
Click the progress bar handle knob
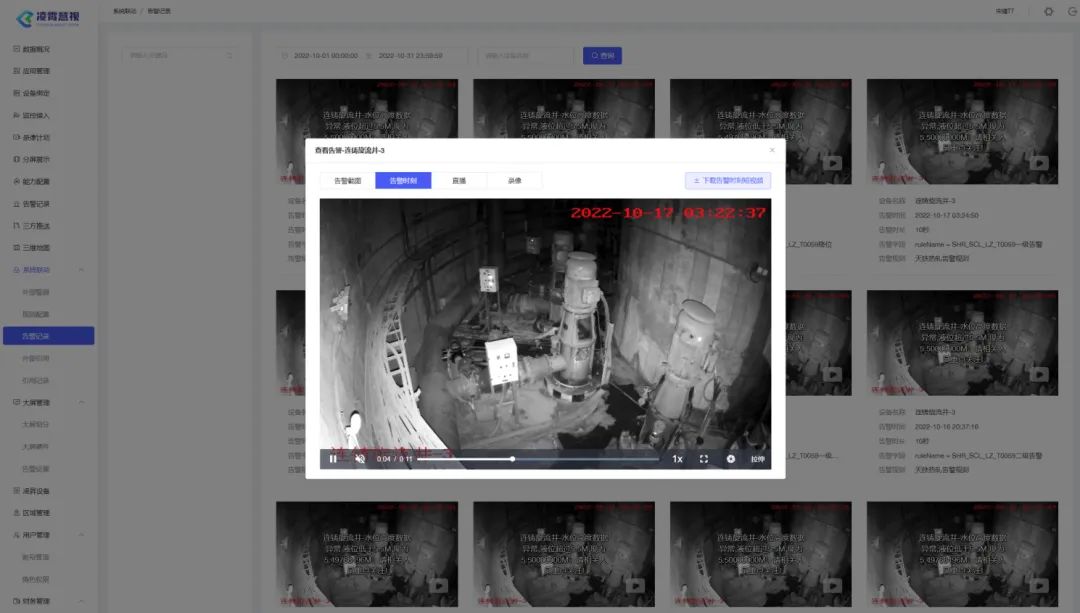point(512,459)
